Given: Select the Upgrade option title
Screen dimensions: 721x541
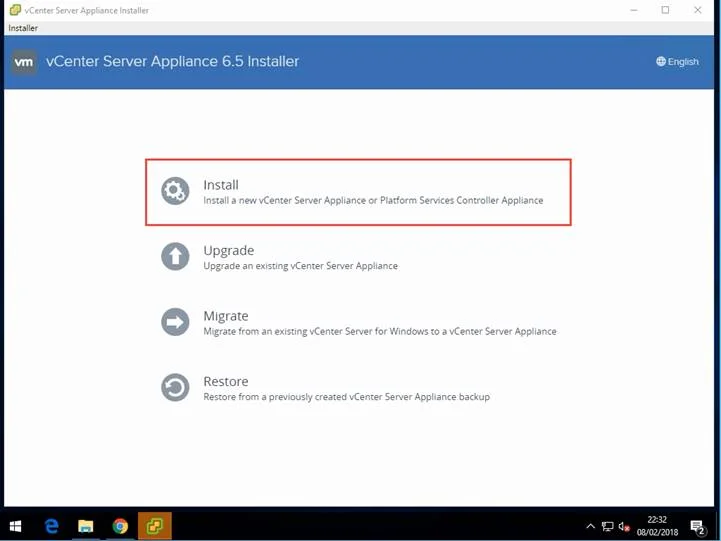Looking at the screenshot, I should (x=229, y=251).
